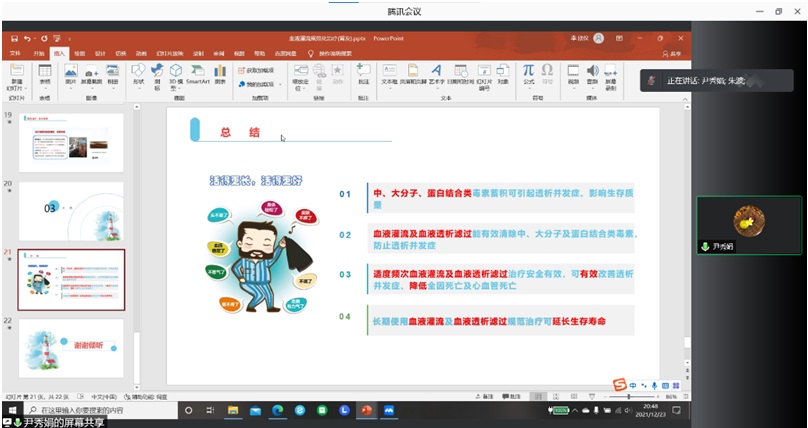The height and width of the screenshot is (428, 808).
Task: Insert a text box (文本框)
Action: click(389, 74)
